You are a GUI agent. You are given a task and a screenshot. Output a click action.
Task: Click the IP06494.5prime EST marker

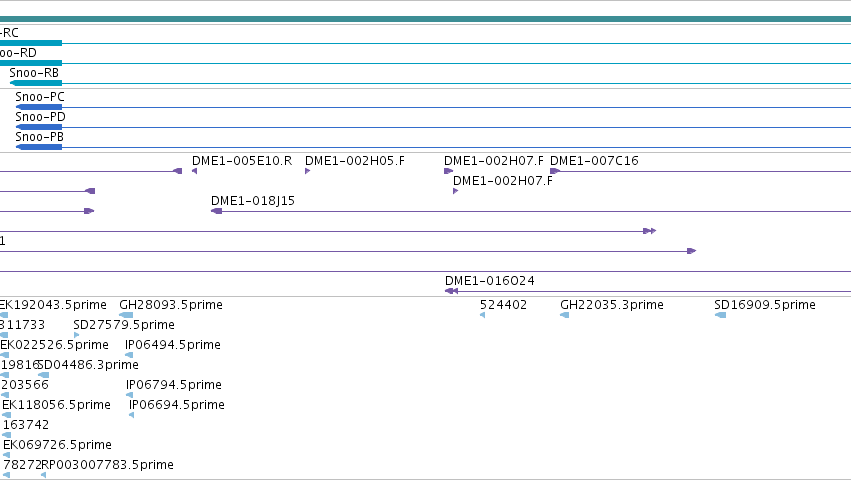pyautogui.click(x=129, y=355)
